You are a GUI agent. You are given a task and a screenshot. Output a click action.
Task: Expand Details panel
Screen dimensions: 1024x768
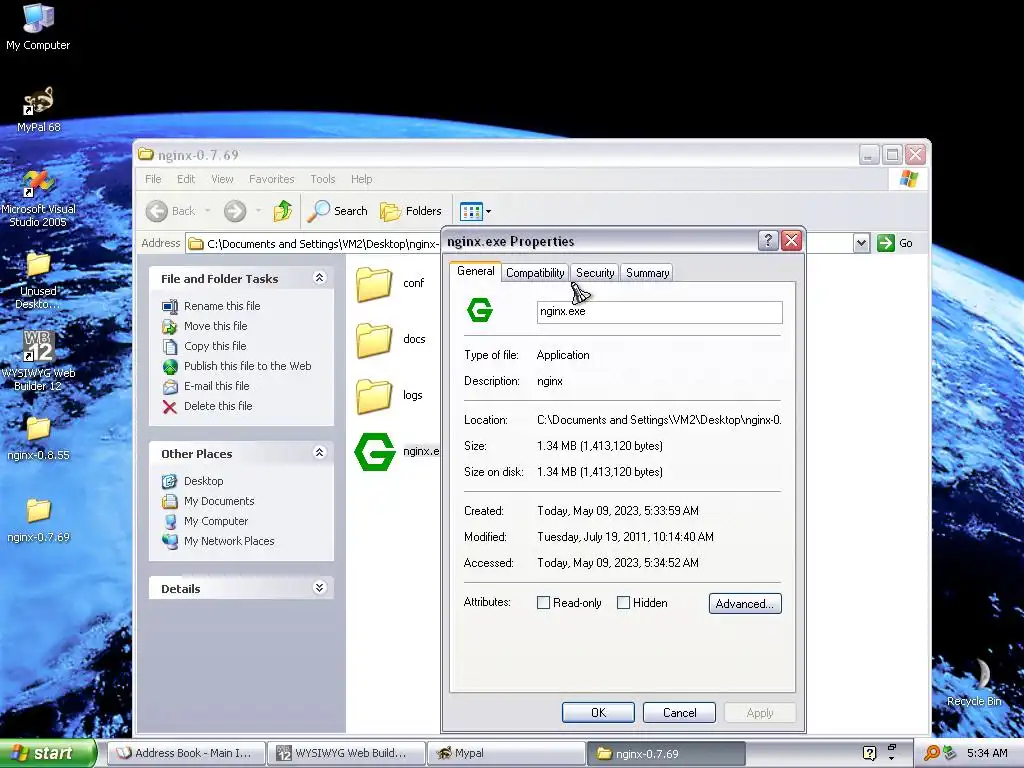pos(319,588)
